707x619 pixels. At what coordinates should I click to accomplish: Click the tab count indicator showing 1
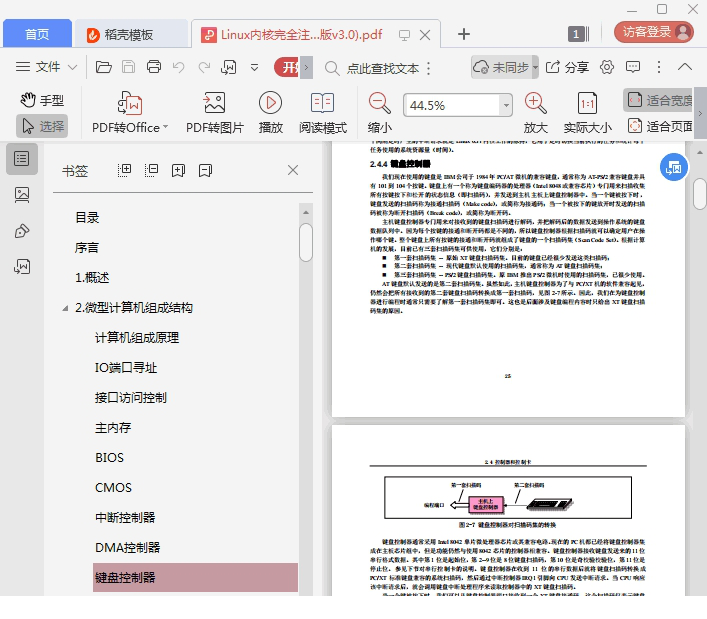576,34
